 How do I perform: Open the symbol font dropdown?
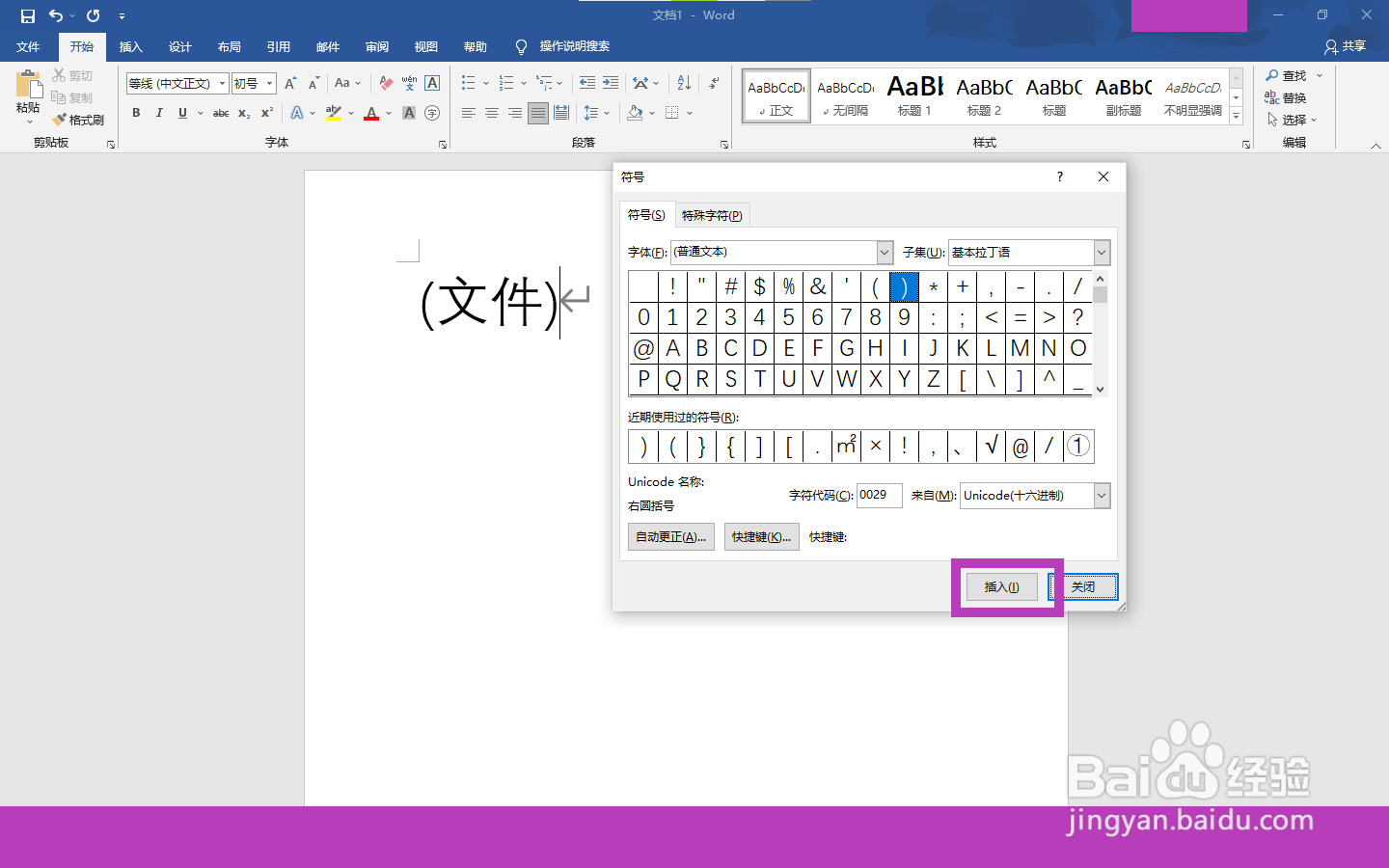[x=885, y=252]
